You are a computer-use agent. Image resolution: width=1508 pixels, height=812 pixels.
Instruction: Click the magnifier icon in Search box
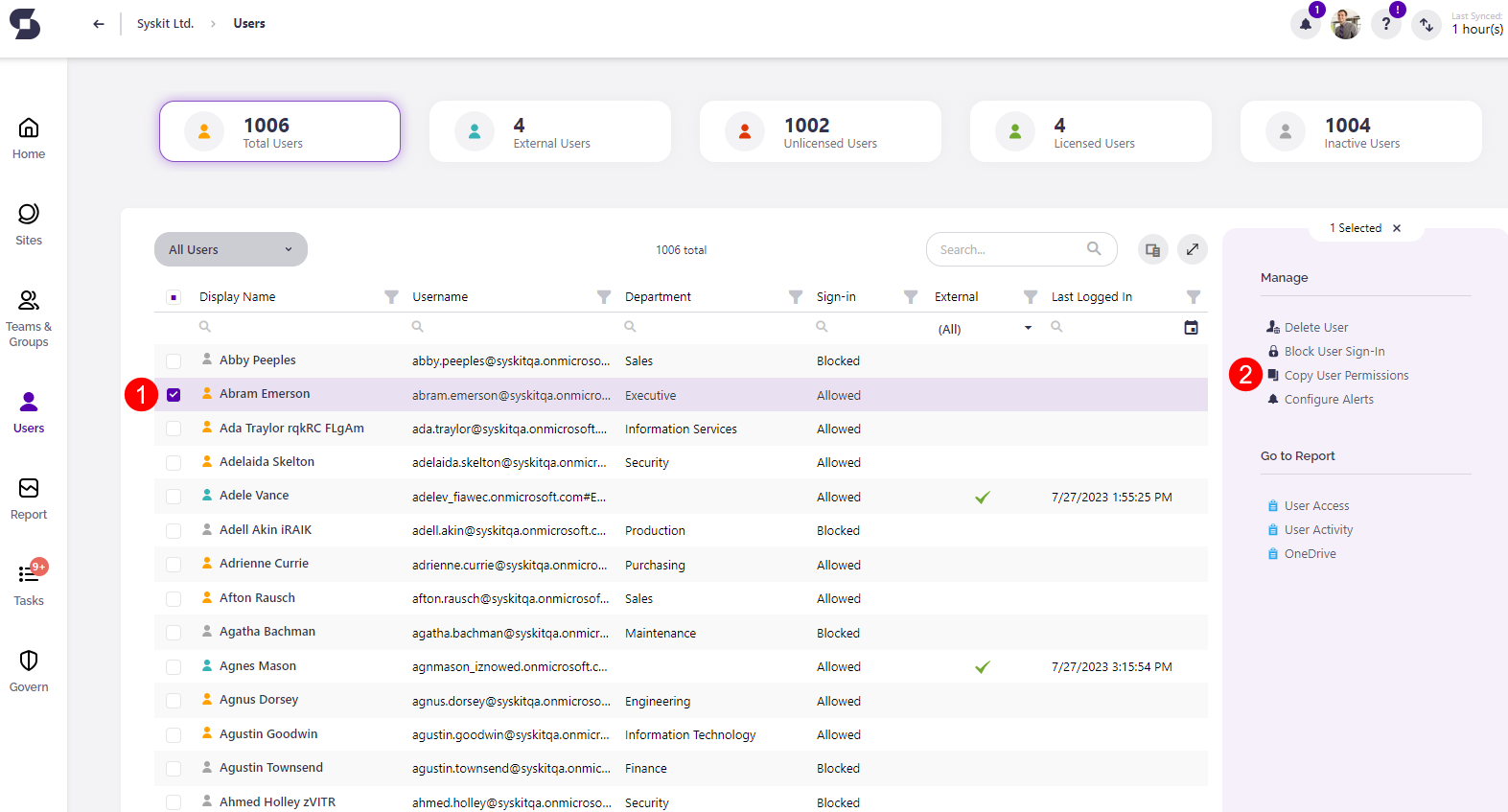[x=1094, y=248]
